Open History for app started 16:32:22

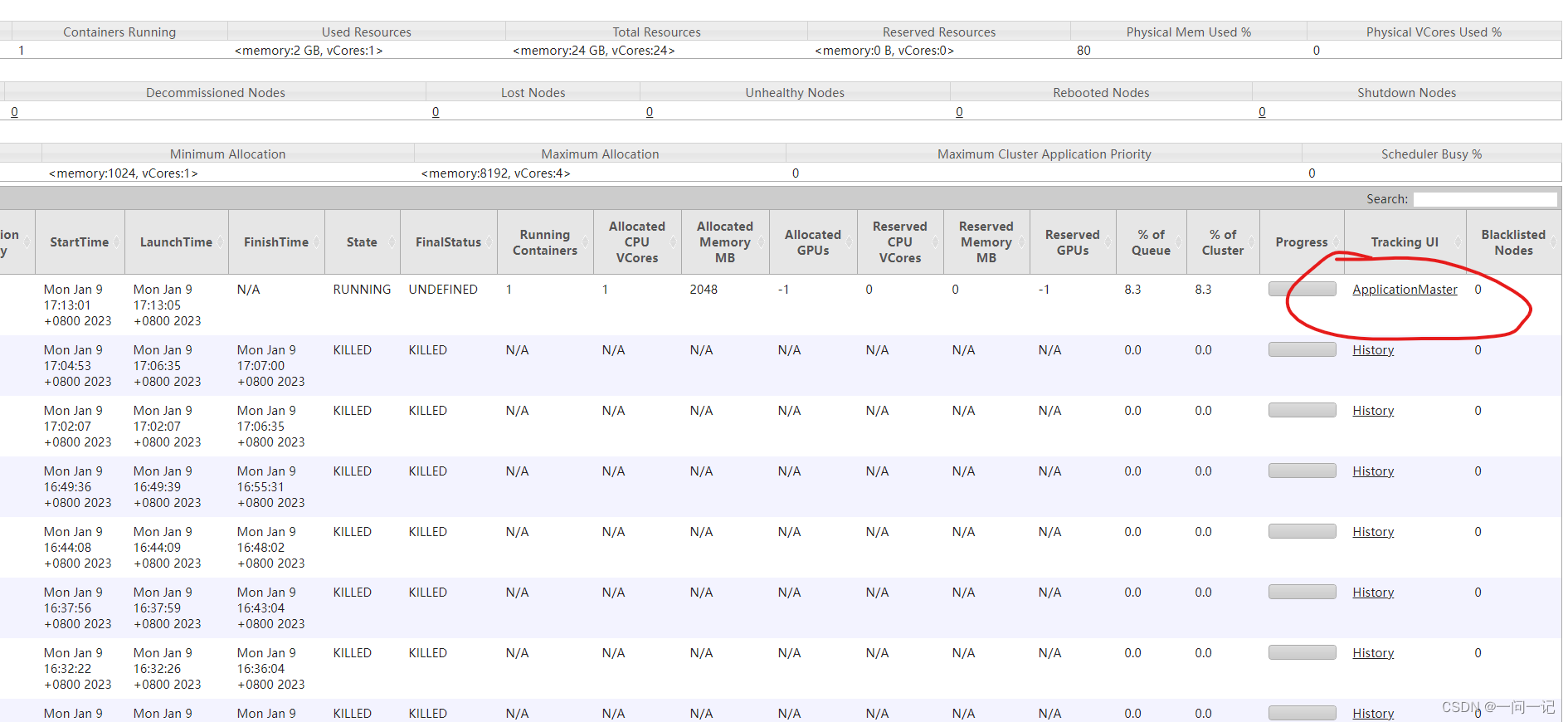click(x=1373, y=653)
